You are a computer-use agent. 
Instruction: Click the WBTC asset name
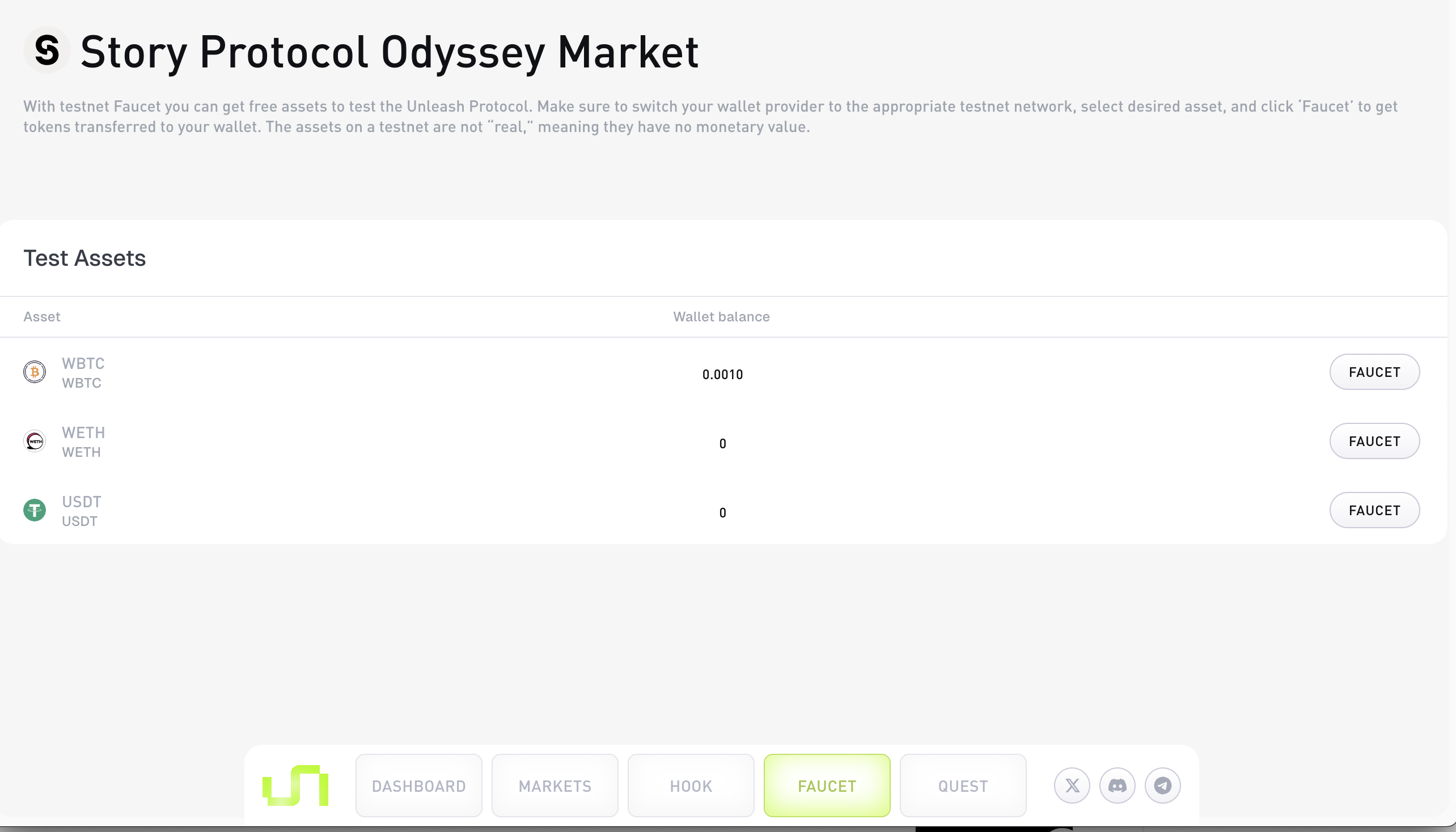tap(83, 363)
